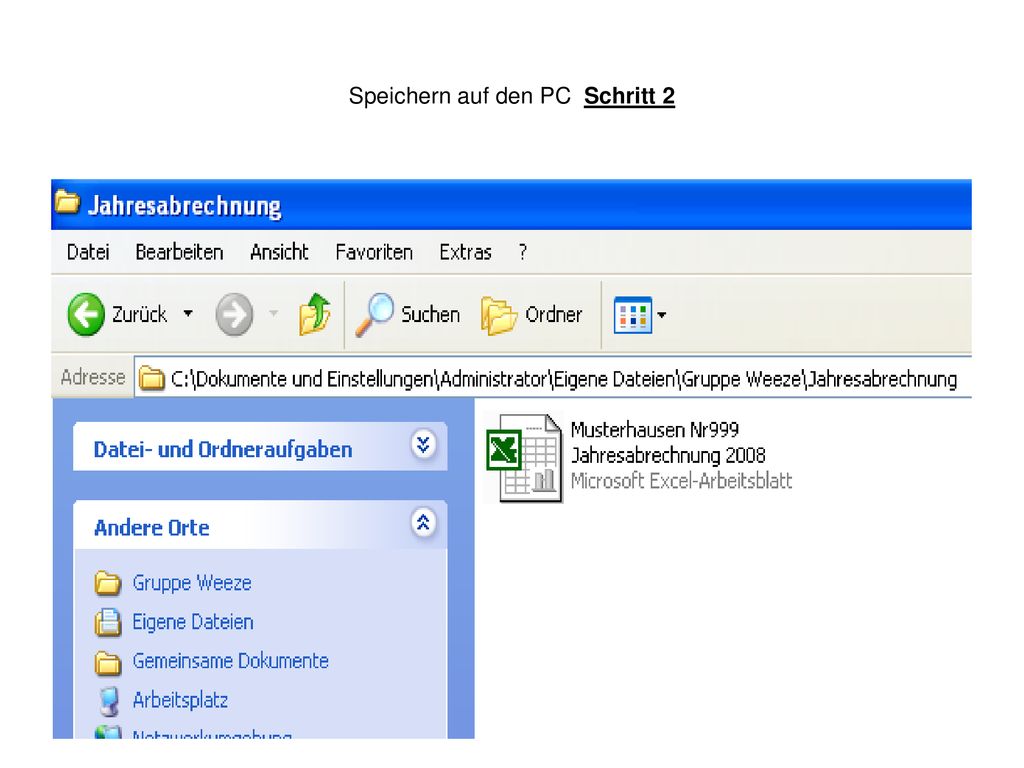Image resolution: width=1024 pixels, height=768 pixels.
Task: Open the Arbeitsplatz link
Action: (x=180, y=700)
